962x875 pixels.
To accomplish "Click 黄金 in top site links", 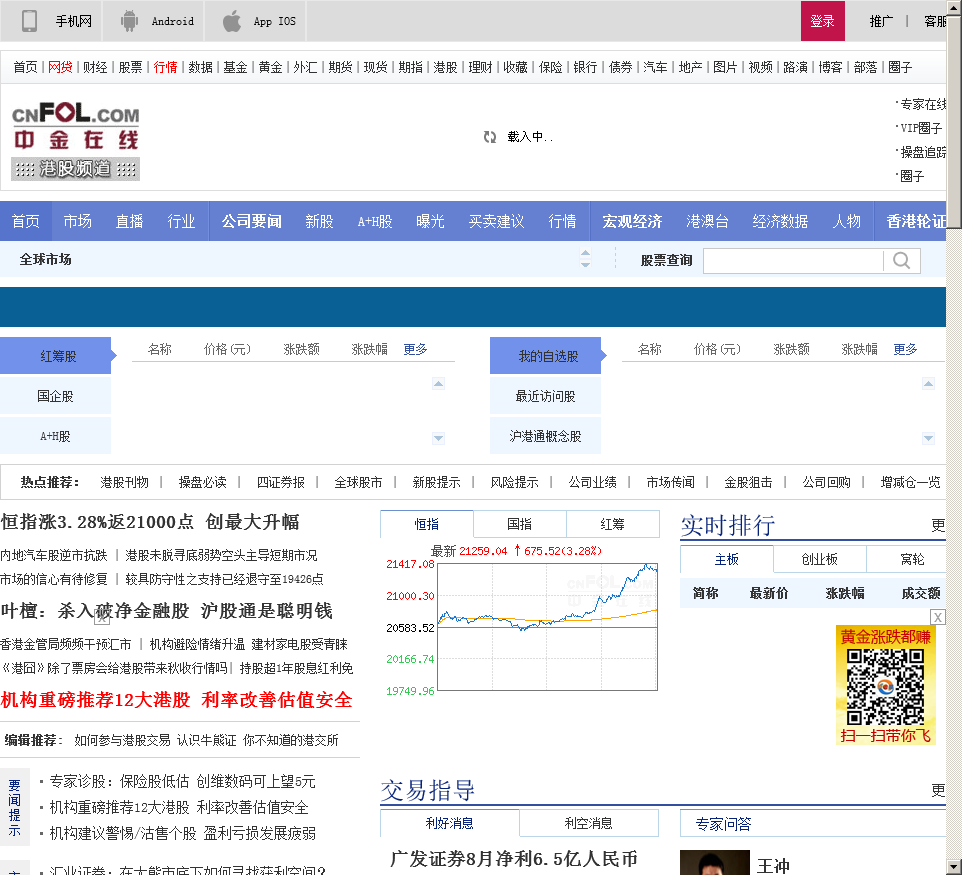I will click(271, 67).
